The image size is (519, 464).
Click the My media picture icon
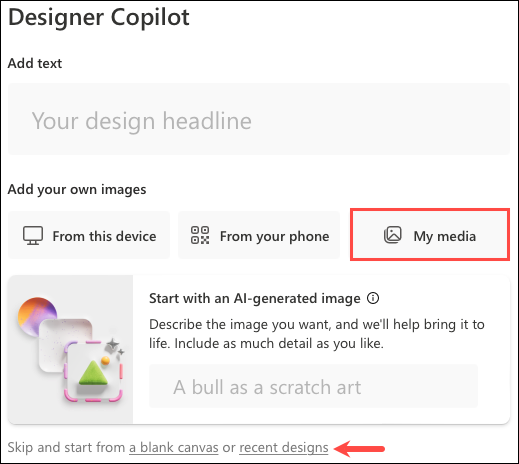393,235
